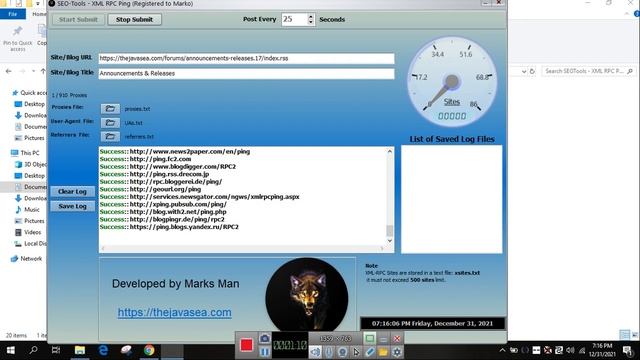The image size is (640, 360).
Task: Open recorder output folder icon
Action: tap(383, 351)
